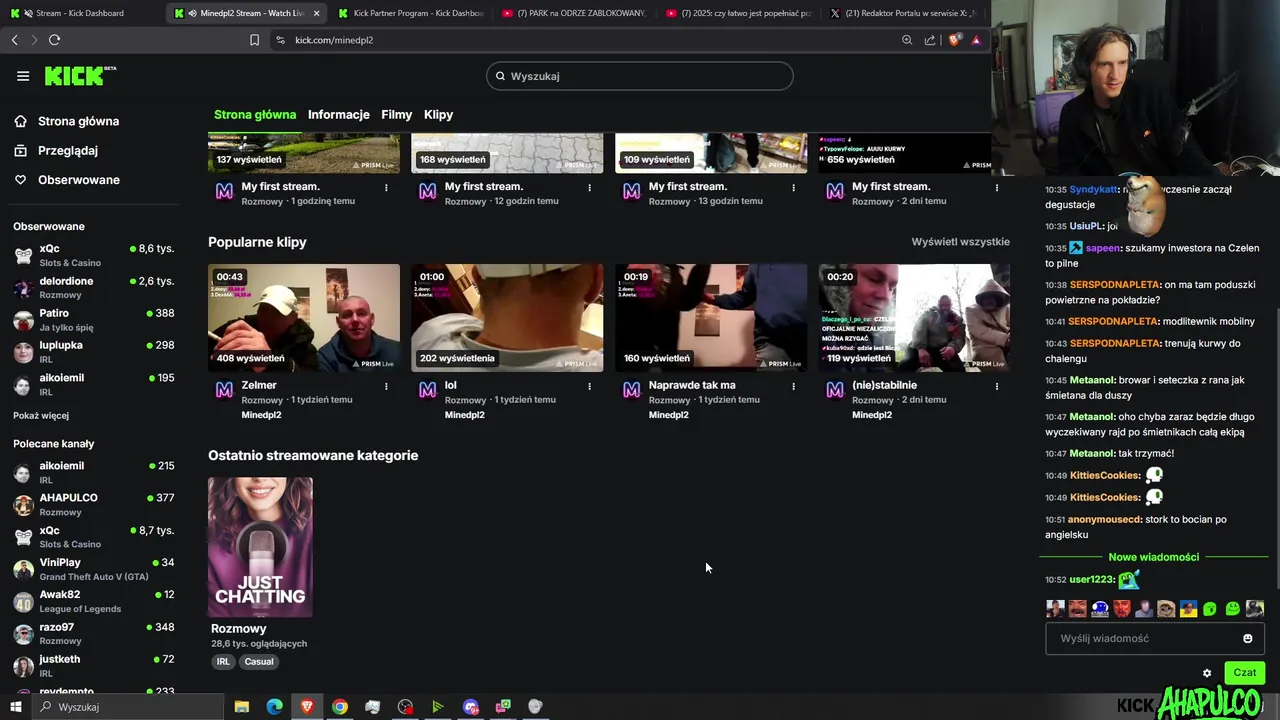
Task: Switch to the Stream - Kick Dashboard tab
Action: [x=80, y=13]
